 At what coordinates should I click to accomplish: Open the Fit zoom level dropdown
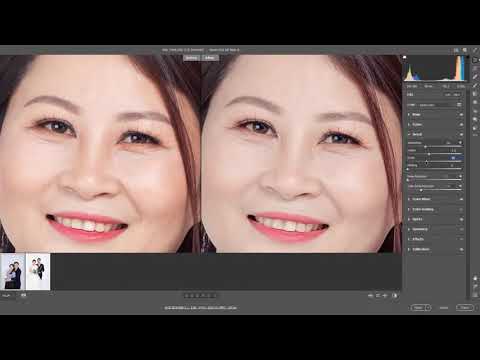pyautogui.click(x=7, y=295)
